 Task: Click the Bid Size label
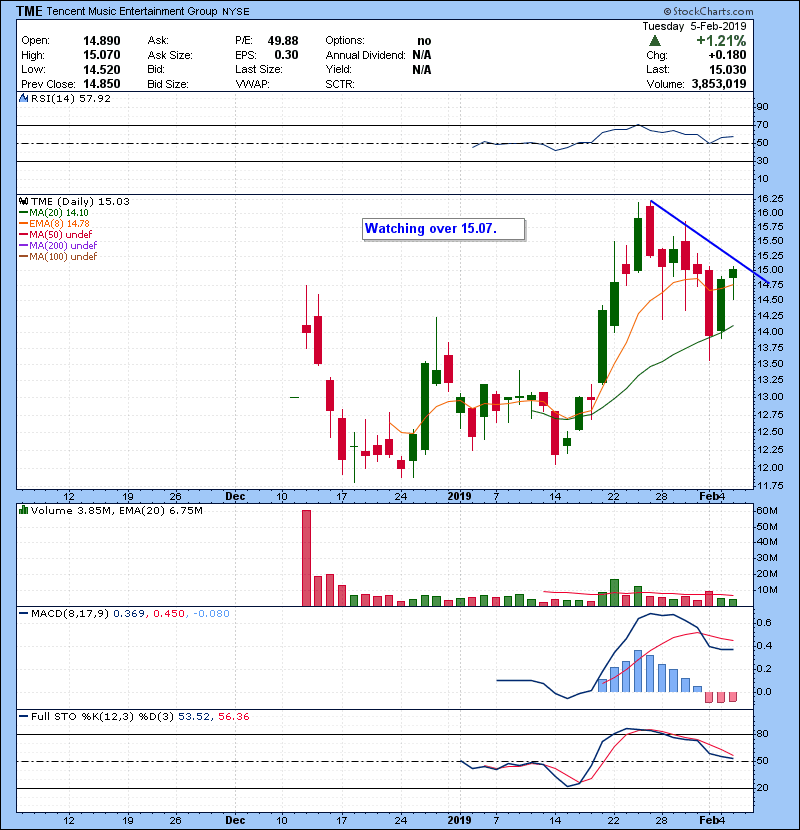[x=168, y=84]
